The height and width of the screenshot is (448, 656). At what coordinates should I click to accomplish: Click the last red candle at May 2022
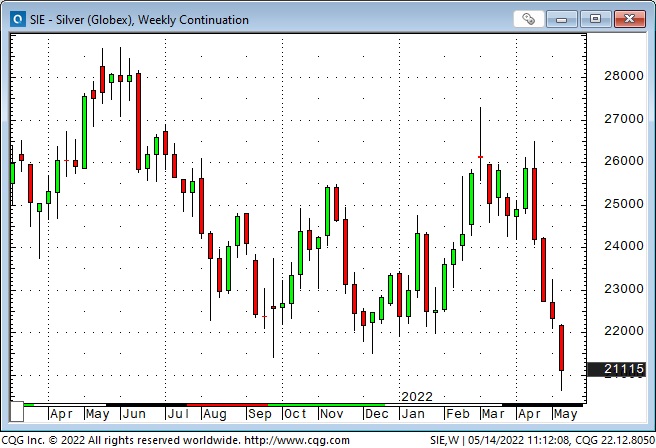561,348
